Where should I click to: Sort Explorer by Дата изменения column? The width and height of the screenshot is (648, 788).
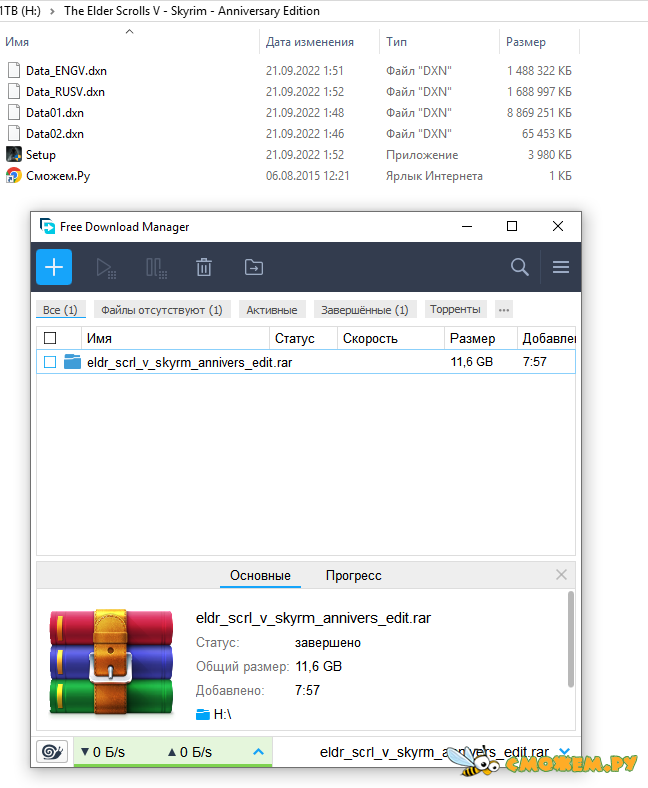point(319,42)
